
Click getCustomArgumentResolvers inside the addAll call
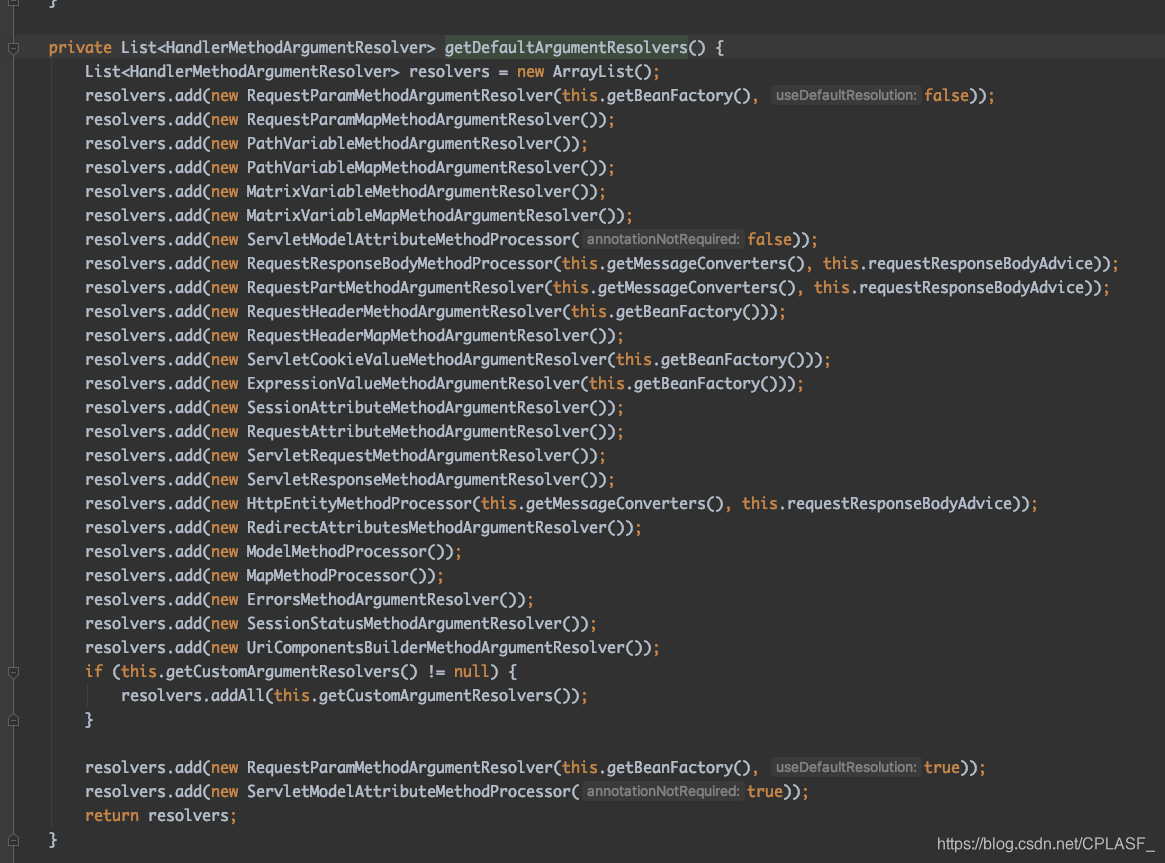(435, 696)
